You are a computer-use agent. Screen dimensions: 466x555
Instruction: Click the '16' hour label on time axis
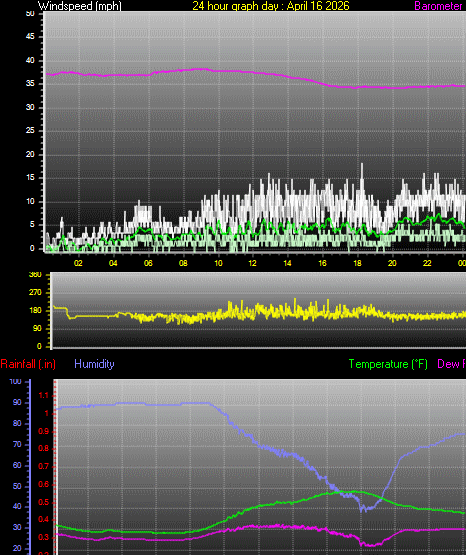pyautogui.click(x=322, y=263)
